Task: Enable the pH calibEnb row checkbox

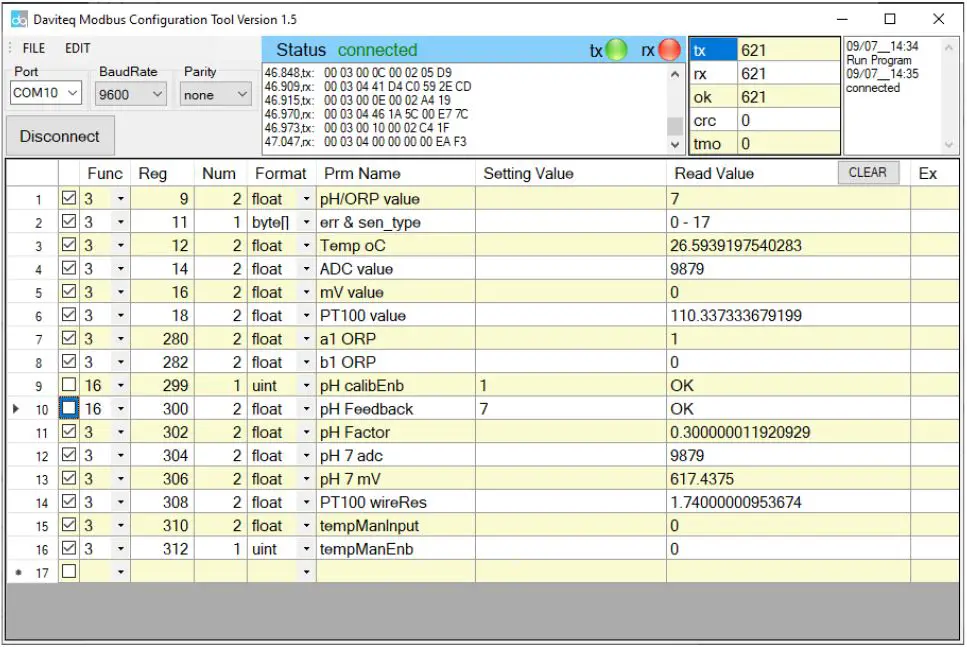Action: pos(69,385)
